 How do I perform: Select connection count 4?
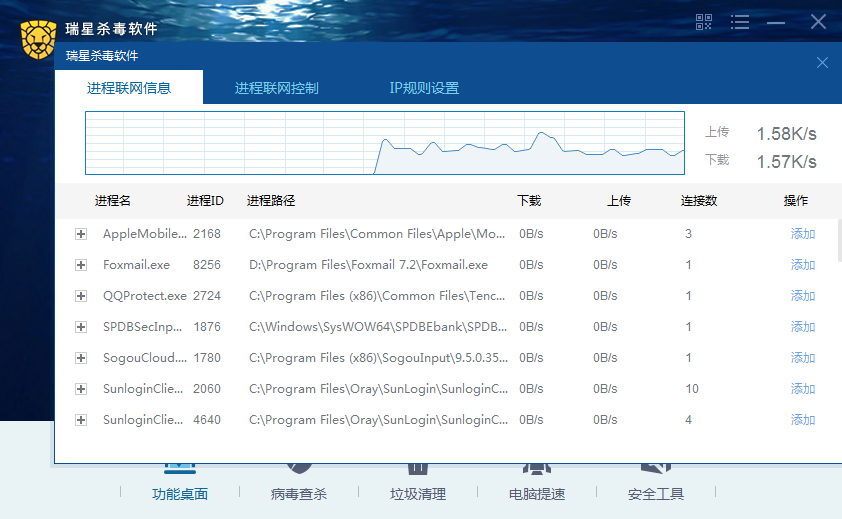[x=688, y=420]
